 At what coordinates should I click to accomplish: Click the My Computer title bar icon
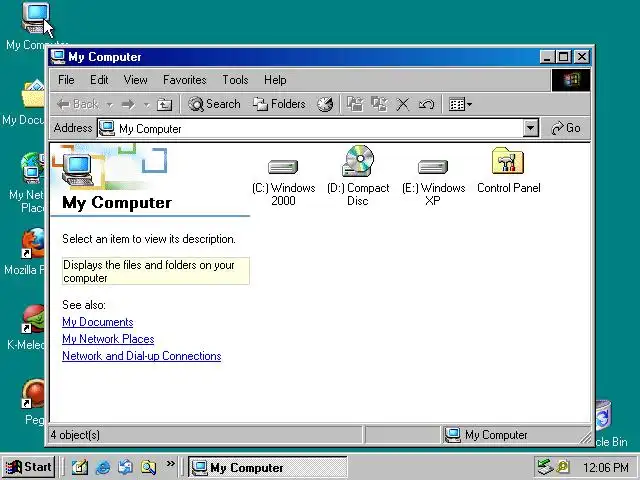[x=58, y=57]
